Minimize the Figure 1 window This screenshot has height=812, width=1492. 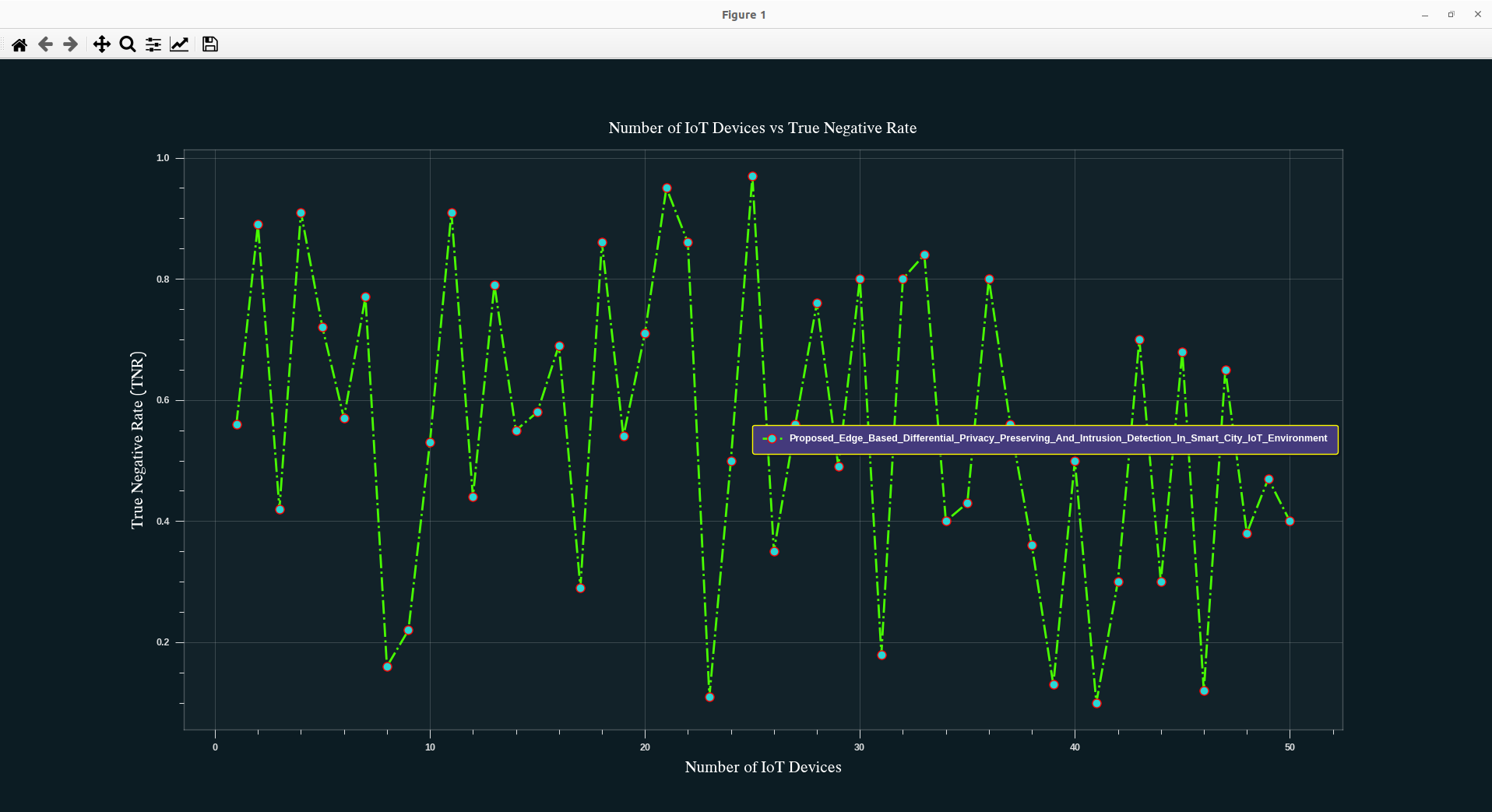coord(1425,15)
